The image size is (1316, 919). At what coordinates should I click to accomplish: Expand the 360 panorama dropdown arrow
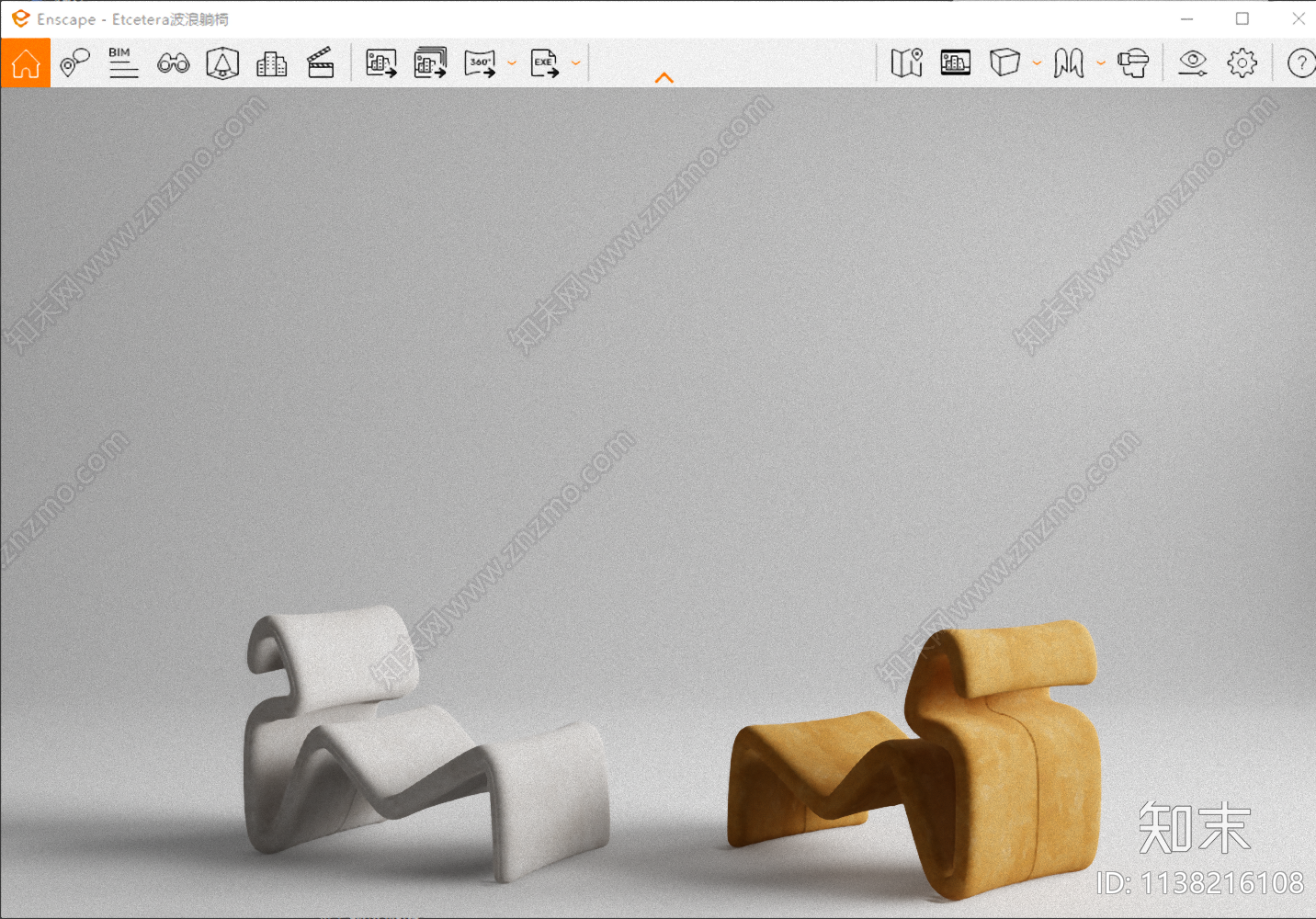pos(512,63)
